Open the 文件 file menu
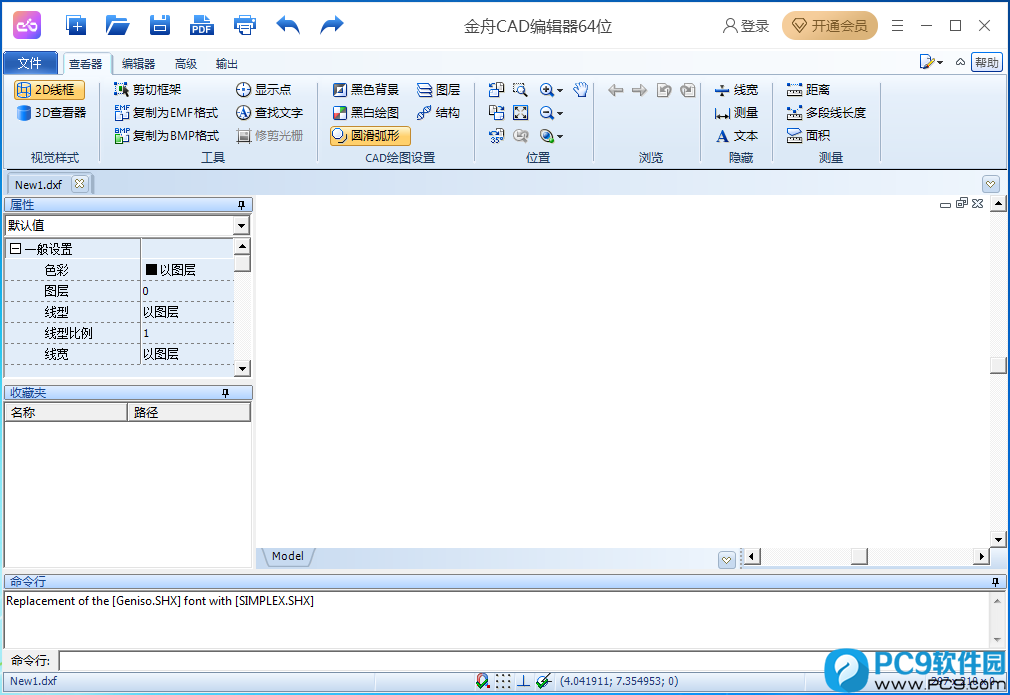This screenshot has height=695, width=1010. pos(30,62)
